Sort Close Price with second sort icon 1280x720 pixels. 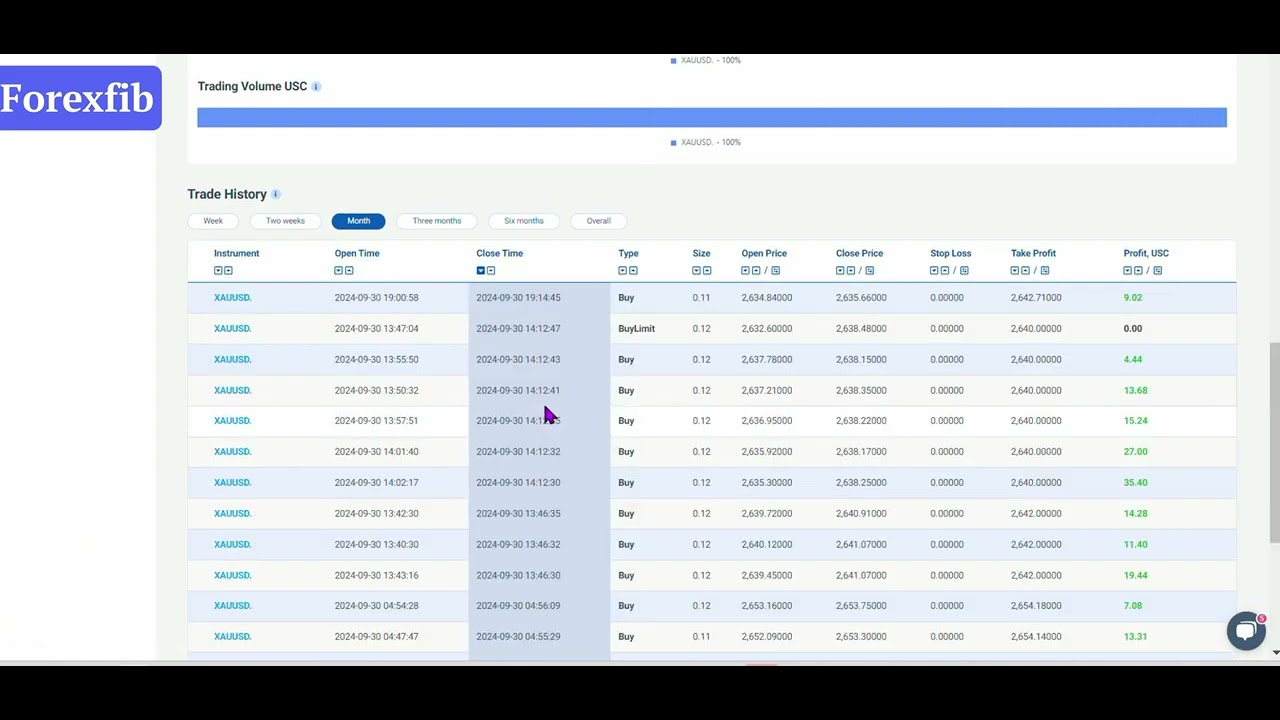coord(851,271)
